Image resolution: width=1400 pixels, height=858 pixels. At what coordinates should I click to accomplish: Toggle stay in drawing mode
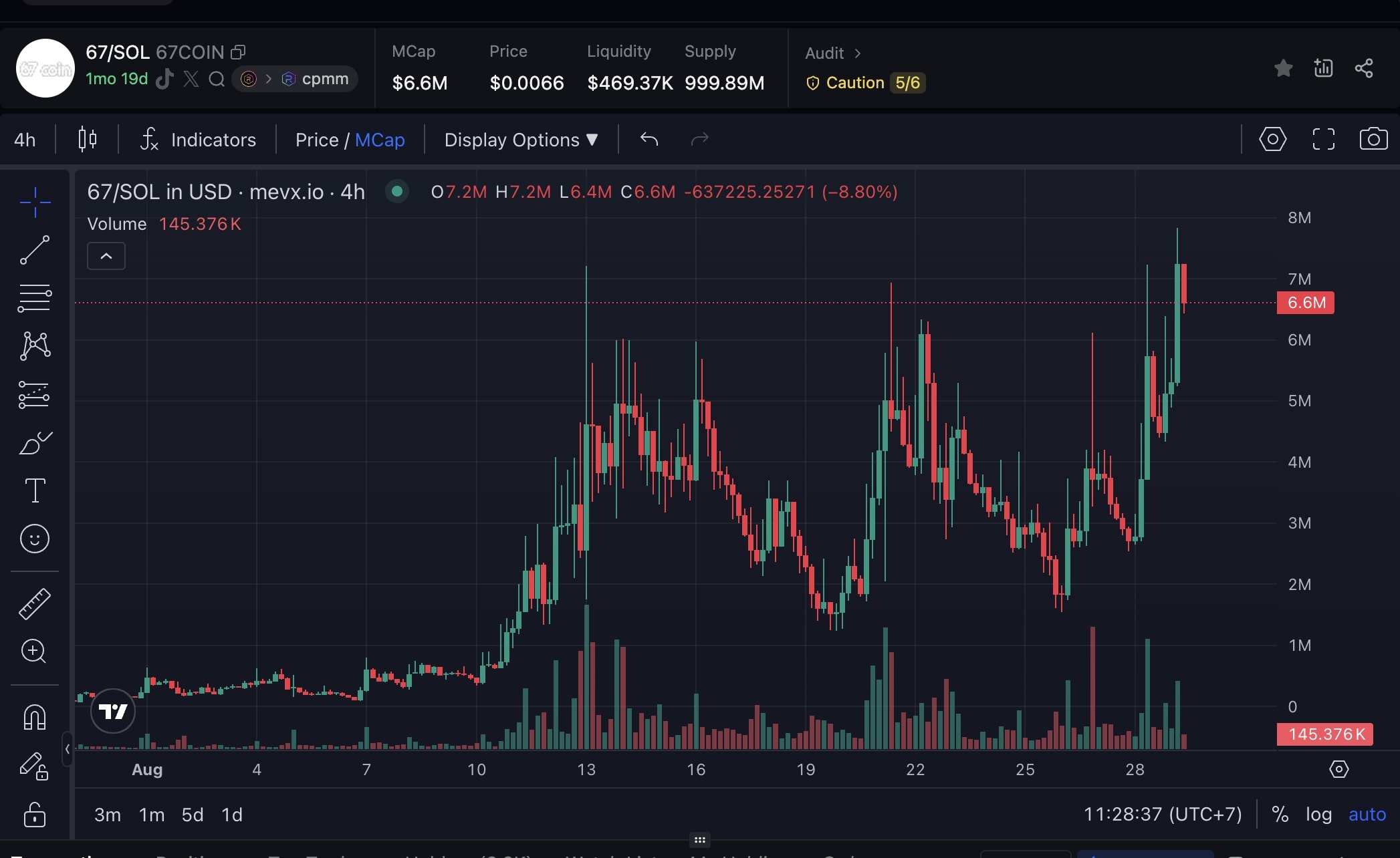pyautogui.click(x=33, y=766)
